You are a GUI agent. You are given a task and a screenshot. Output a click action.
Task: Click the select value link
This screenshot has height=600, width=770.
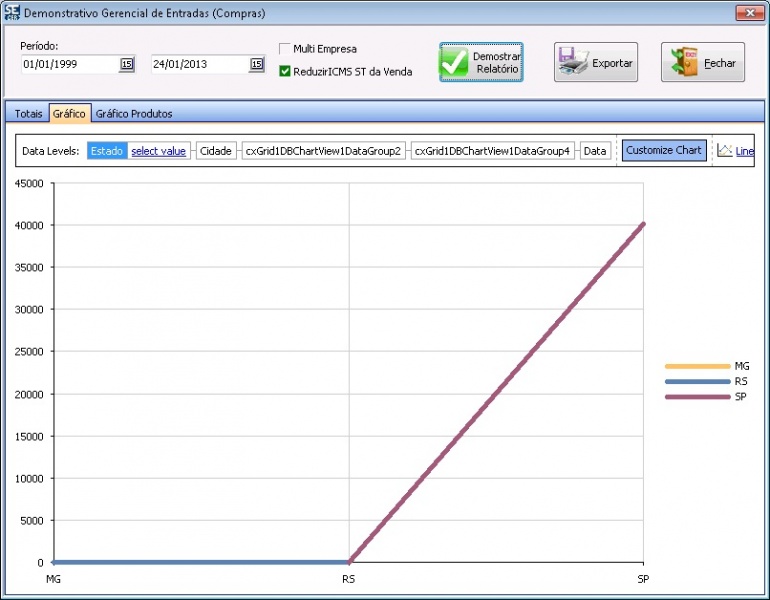[x=158, y=151]
